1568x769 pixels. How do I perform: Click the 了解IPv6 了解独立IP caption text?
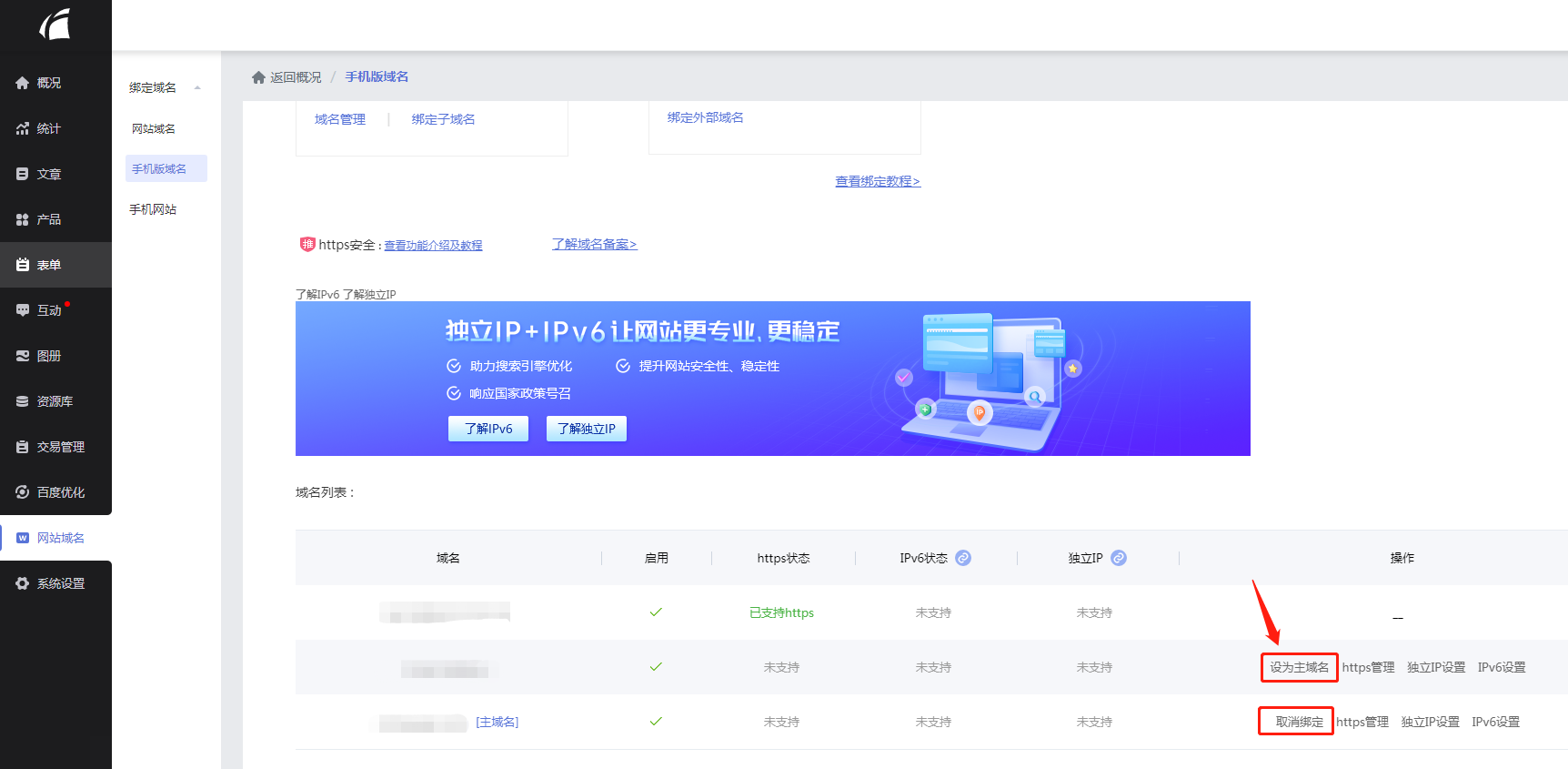346,294
